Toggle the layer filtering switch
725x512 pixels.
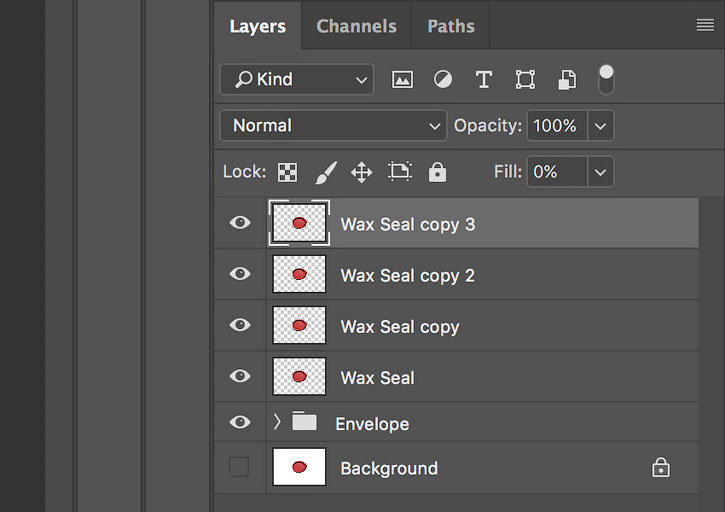click(x=606, y=80)
